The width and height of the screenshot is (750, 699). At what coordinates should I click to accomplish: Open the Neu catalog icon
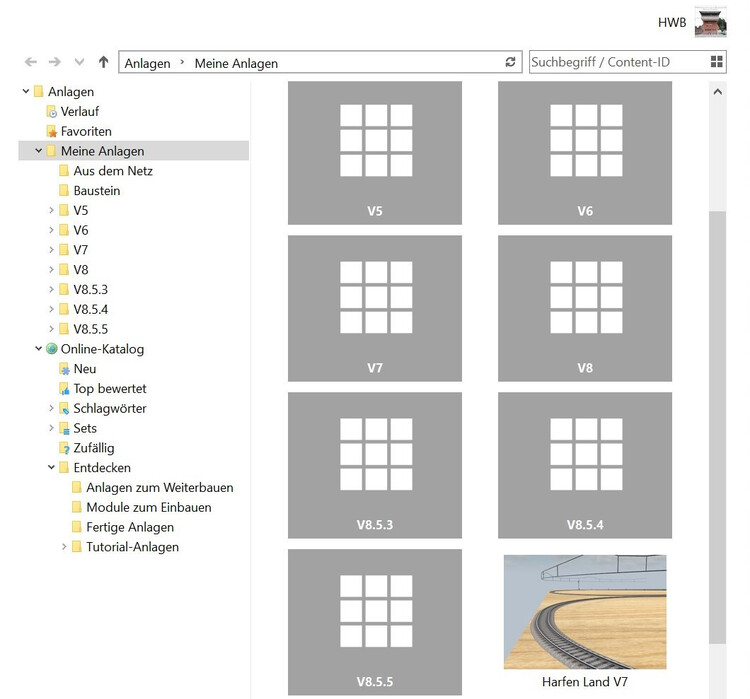[64, 369]
